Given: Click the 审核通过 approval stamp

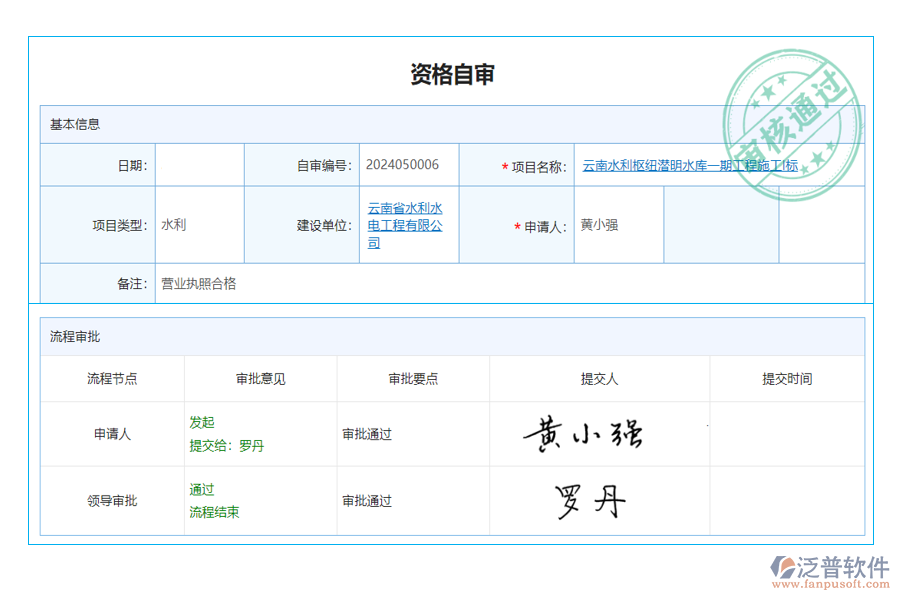Looking at the screenshot, I should [x=793, y=119].
